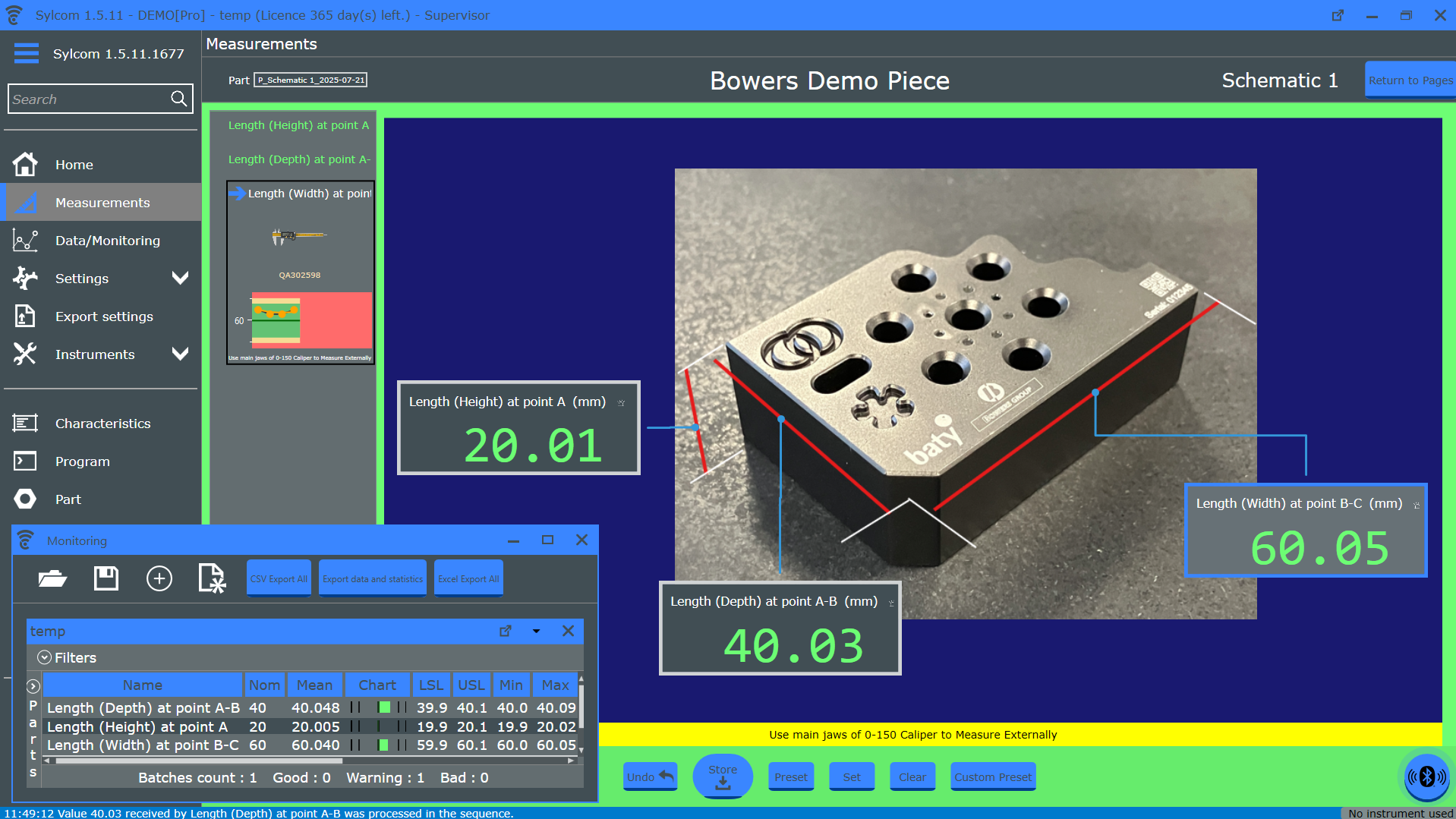Select the 40.03 Depth readout box

[x=780, y=628]
